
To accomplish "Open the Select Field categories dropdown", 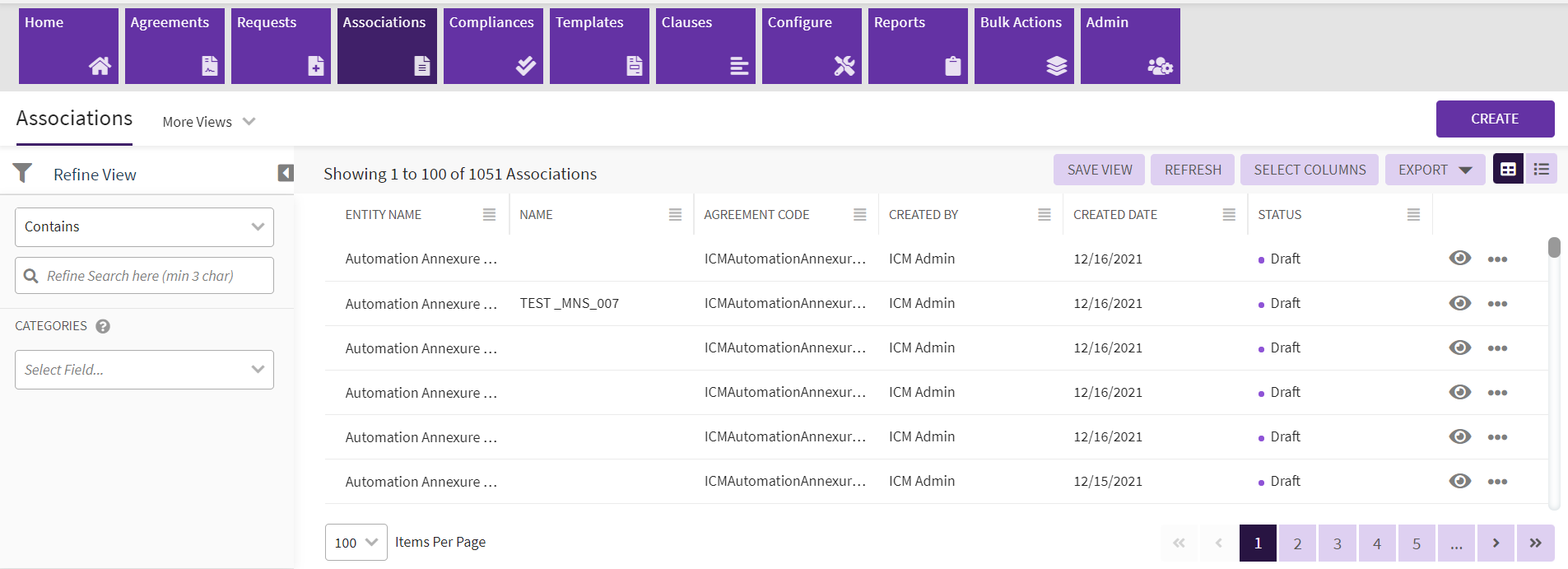I will point(144,370).
